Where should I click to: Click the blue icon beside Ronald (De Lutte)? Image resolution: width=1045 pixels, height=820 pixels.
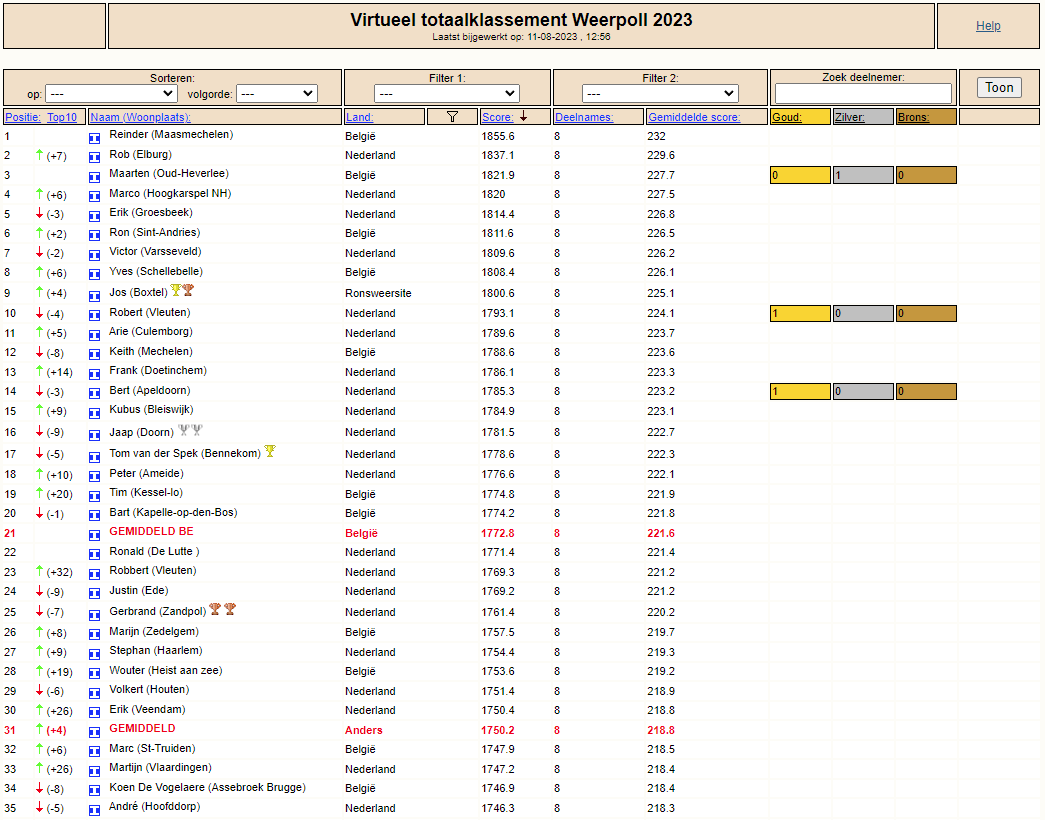[95, 553]
